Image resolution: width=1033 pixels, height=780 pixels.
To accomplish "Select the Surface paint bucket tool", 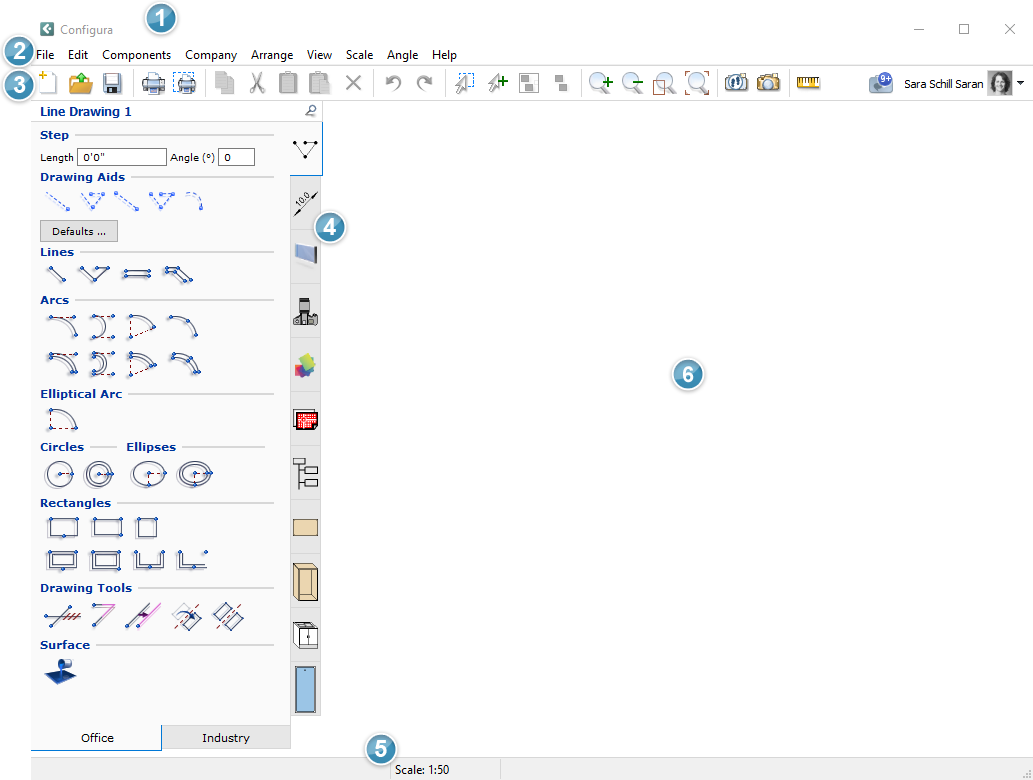I will (x=59, y=671).
